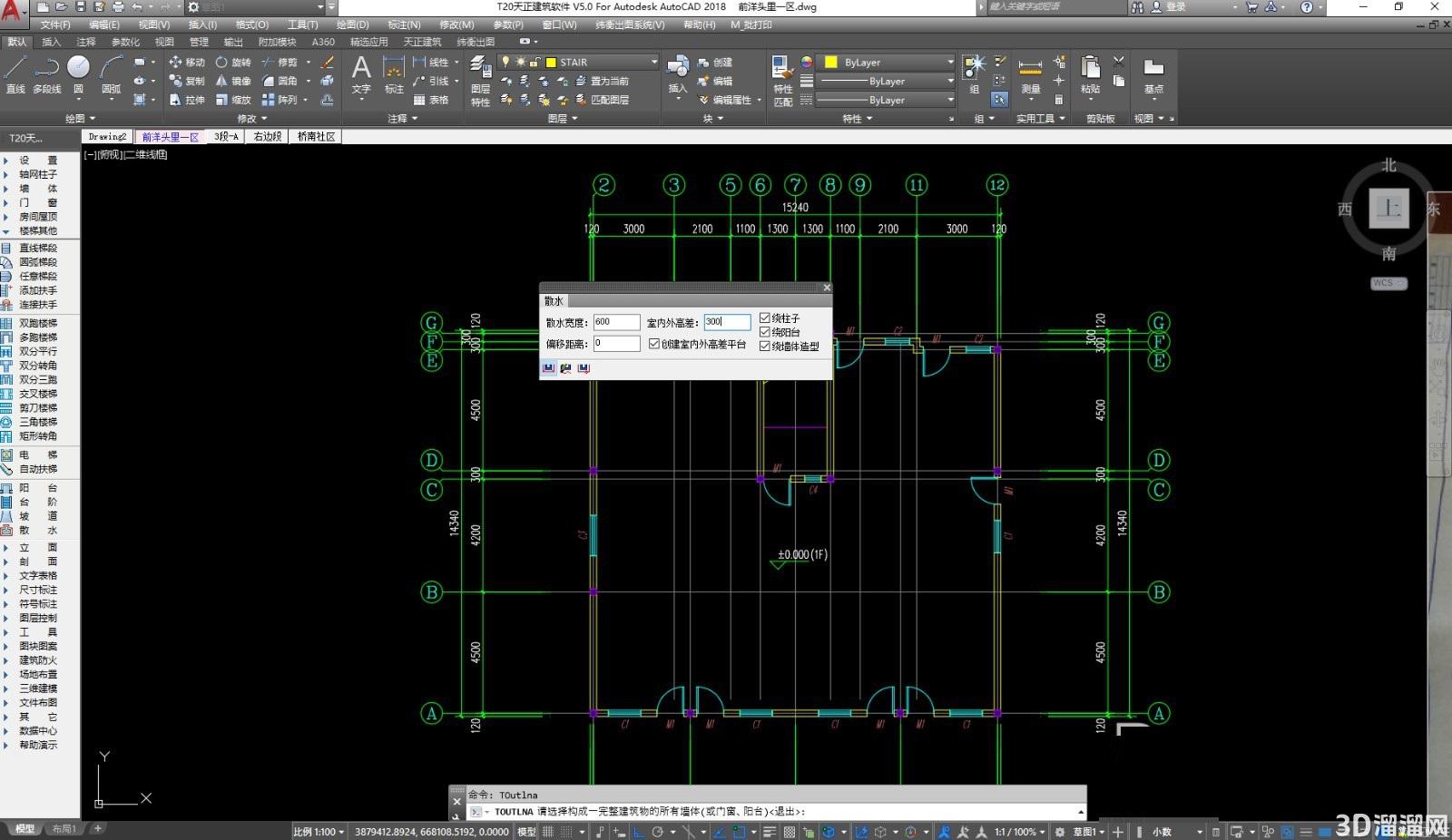Click the 特性匹配 match properties icon
This screenshot has width=1452, height=840.
(x=782, y=82)
